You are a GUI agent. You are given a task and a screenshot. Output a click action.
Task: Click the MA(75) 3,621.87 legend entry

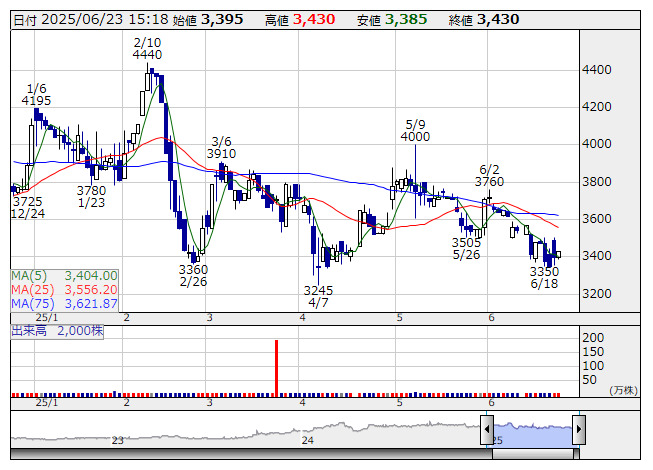point(65,303)
